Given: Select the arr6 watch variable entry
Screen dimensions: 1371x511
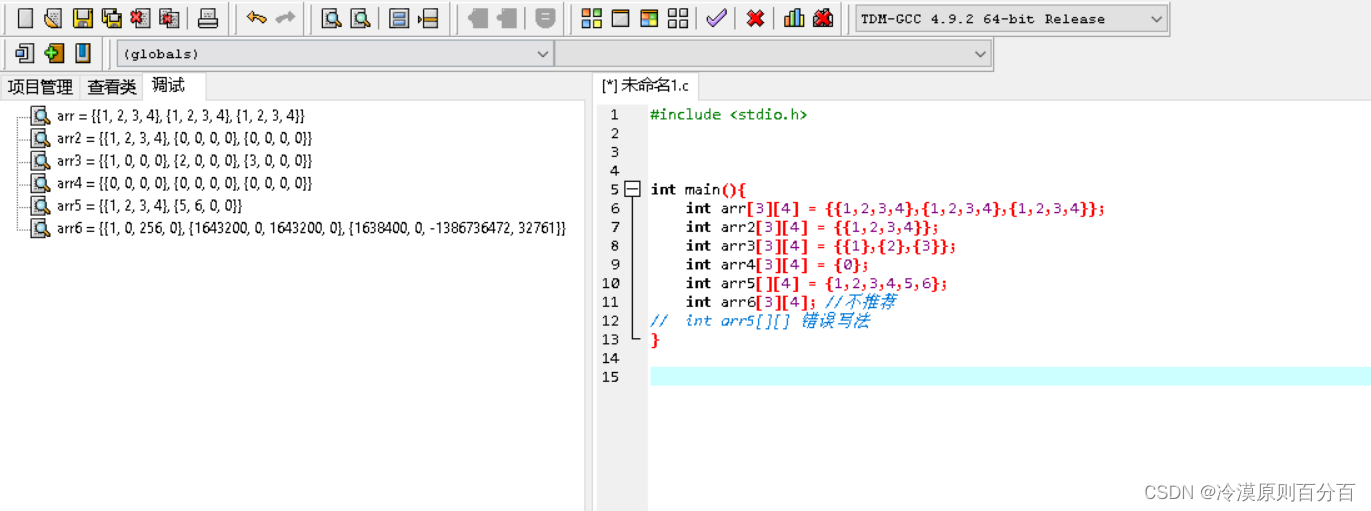Looking at the screenshot, I should [x=310, y=229].
